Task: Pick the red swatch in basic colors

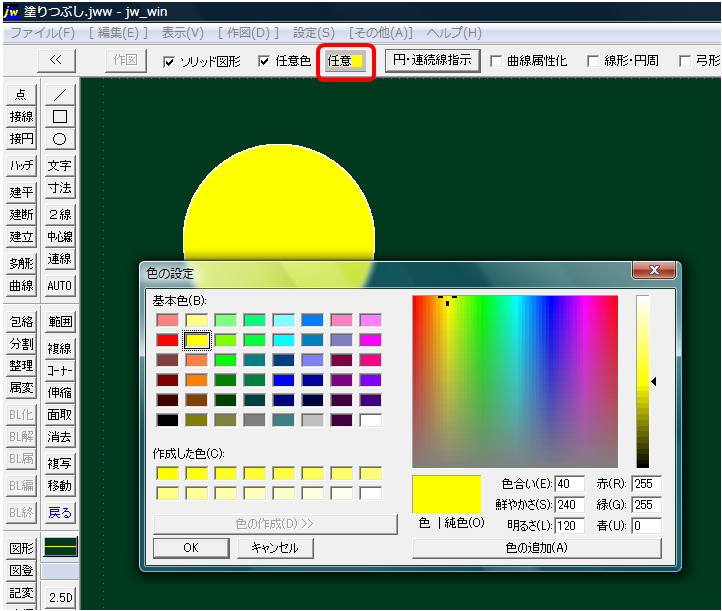Action: click(x=167, y=340)
